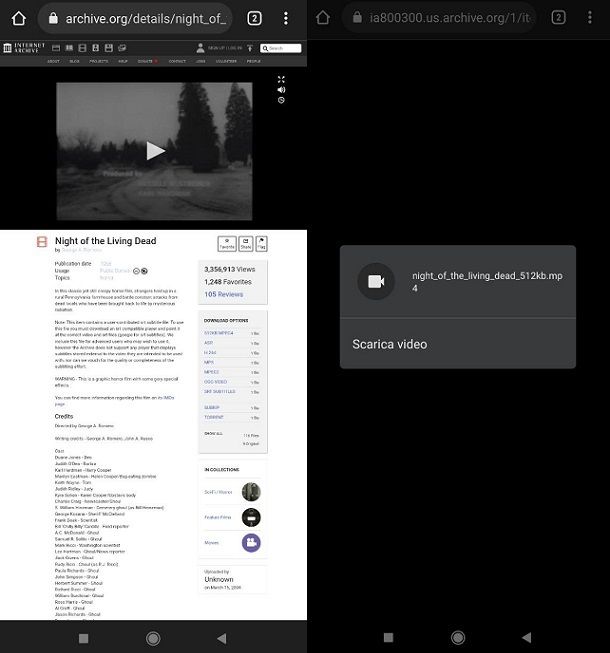Click the user account avatar icon
This screenshot has width=610, height=653.
[200, 48]
